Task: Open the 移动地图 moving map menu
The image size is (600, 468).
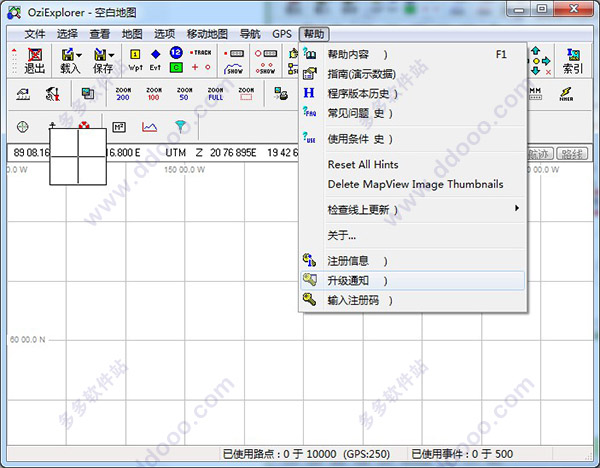Action: 207,34
